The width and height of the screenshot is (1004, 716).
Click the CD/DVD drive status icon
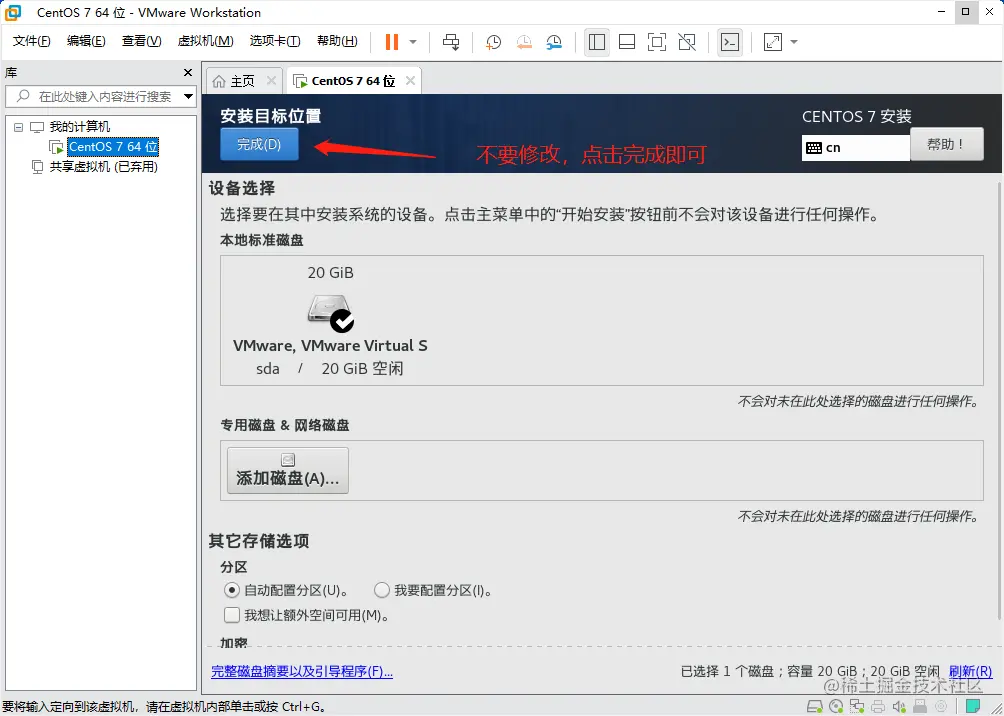(836, 706)
